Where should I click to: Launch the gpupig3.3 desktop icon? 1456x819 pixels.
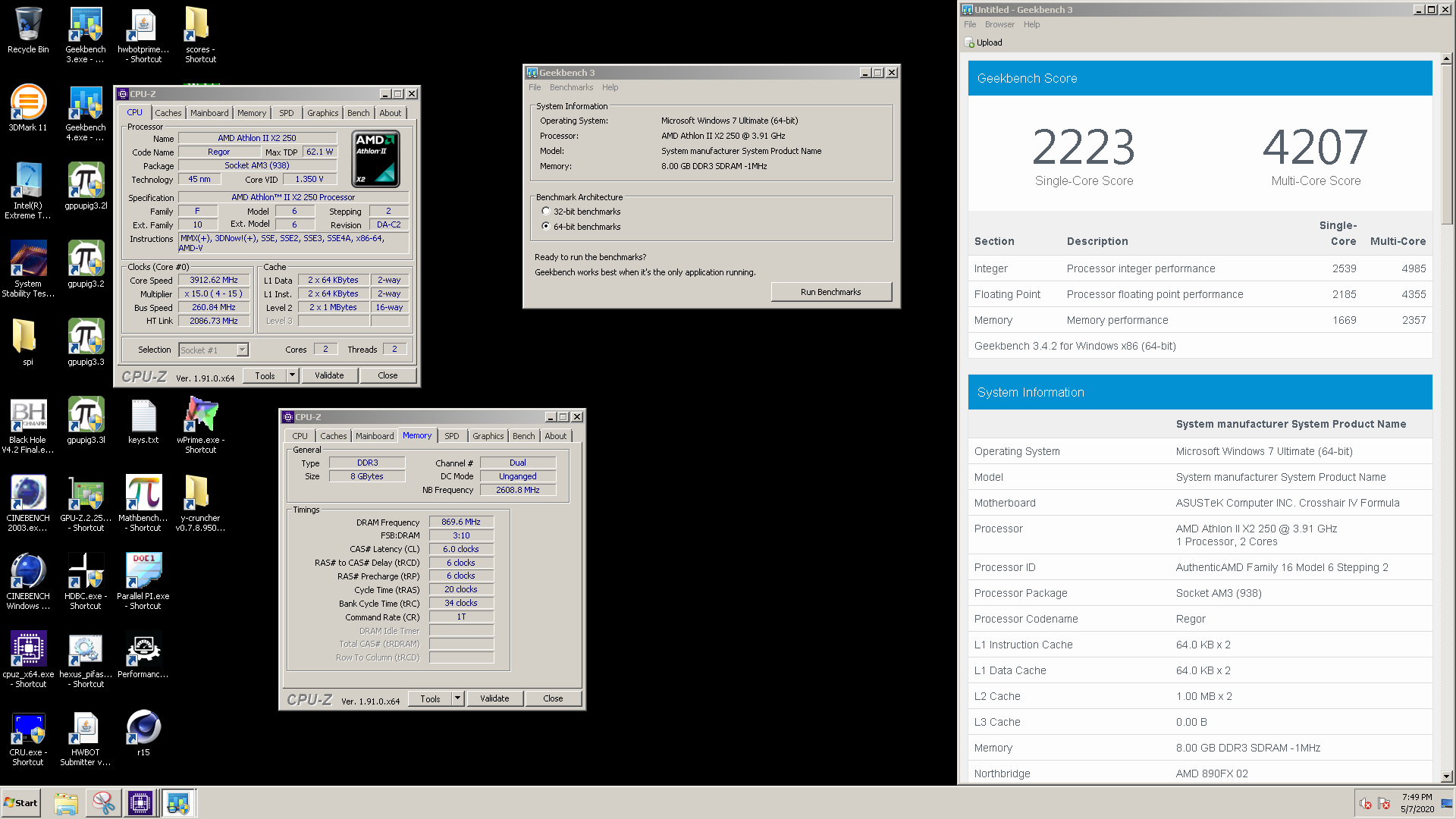coord(86,342)
